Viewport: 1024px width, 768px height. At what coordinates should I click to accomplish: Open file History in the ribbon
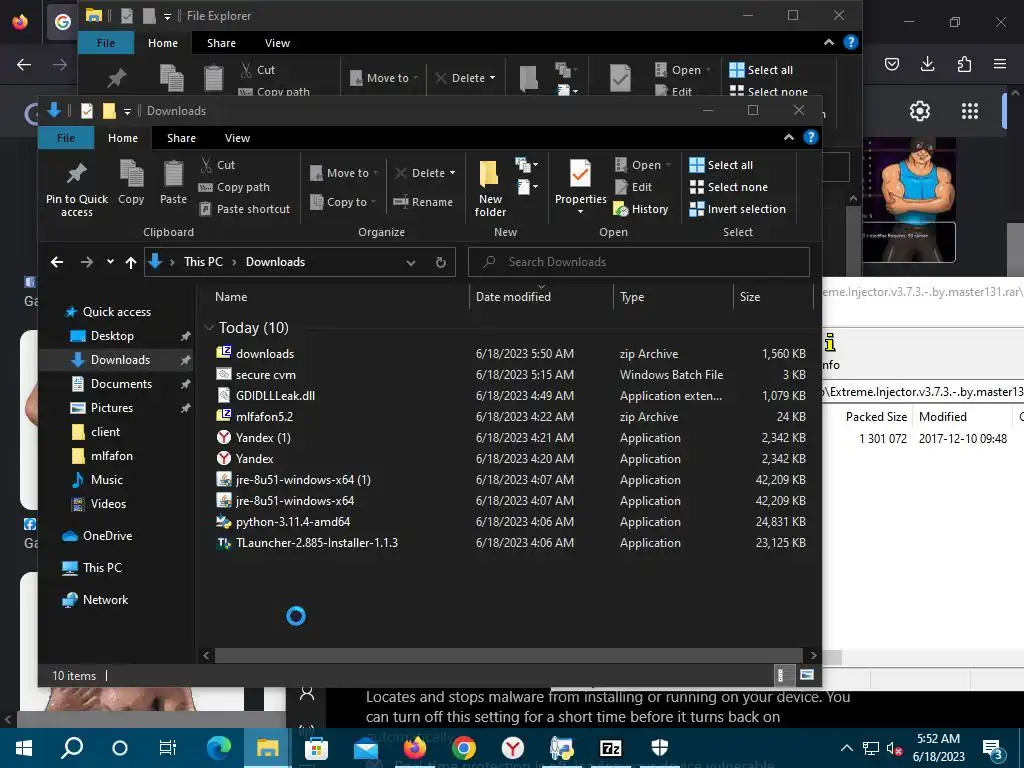point(641,209)
